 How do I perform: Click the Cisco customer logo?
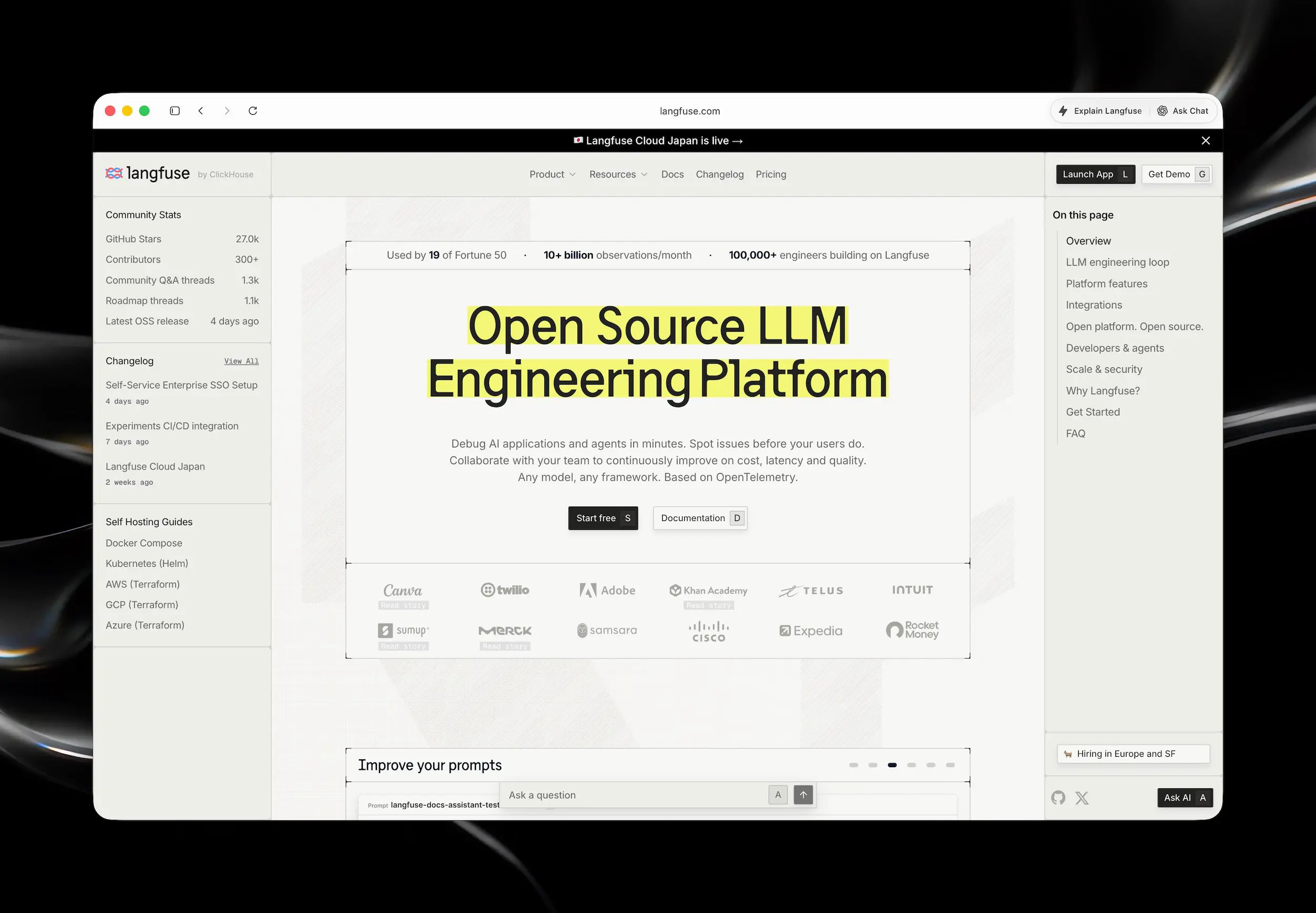coord(709,631)
